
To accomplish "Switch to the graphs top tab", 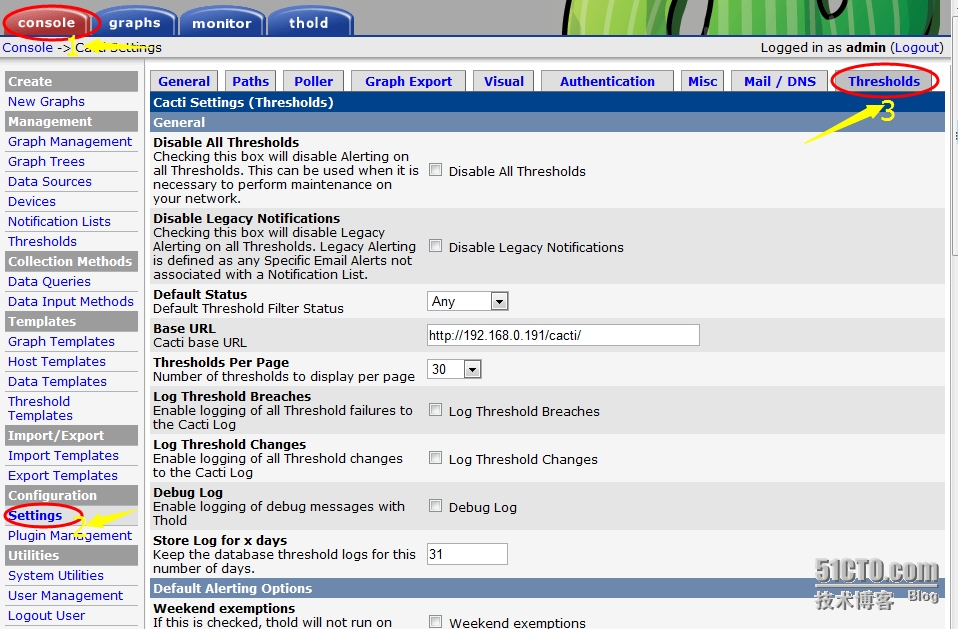I will pyautogui.click(x=134, y=23).
